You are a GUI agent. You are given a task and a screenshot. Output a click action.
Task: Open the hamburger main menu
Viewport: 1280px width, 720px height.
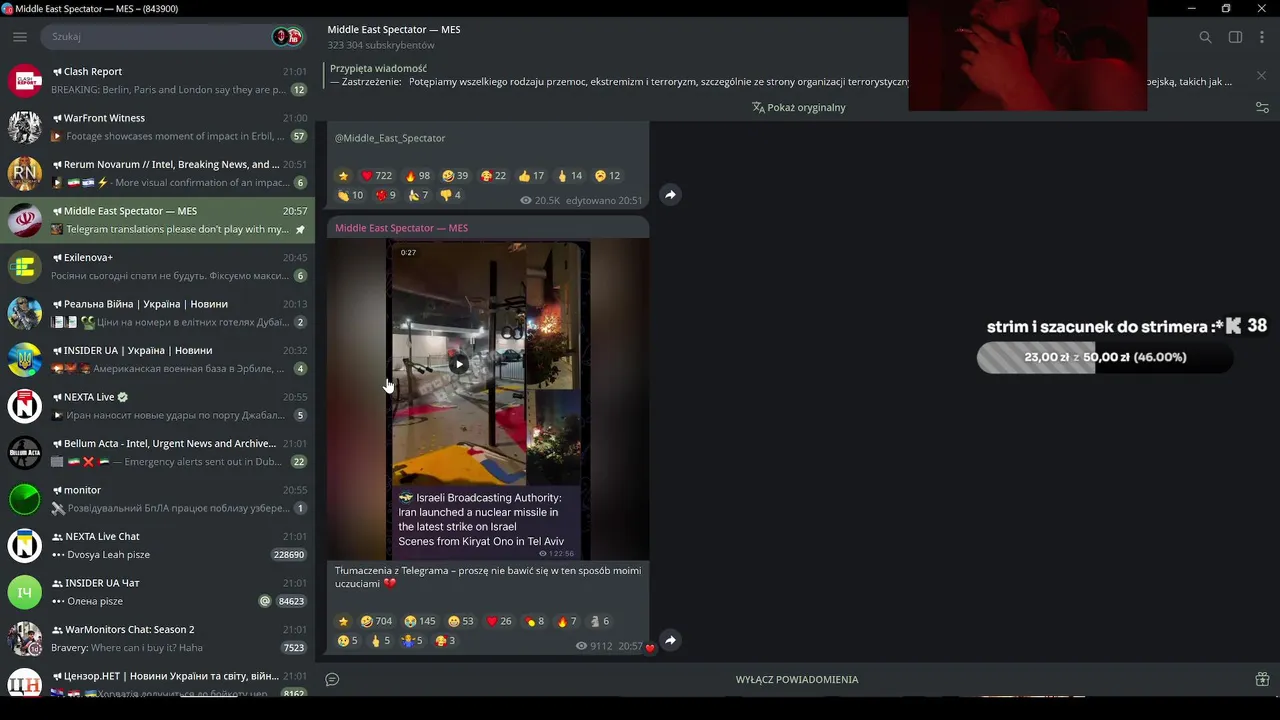[20, 37]
